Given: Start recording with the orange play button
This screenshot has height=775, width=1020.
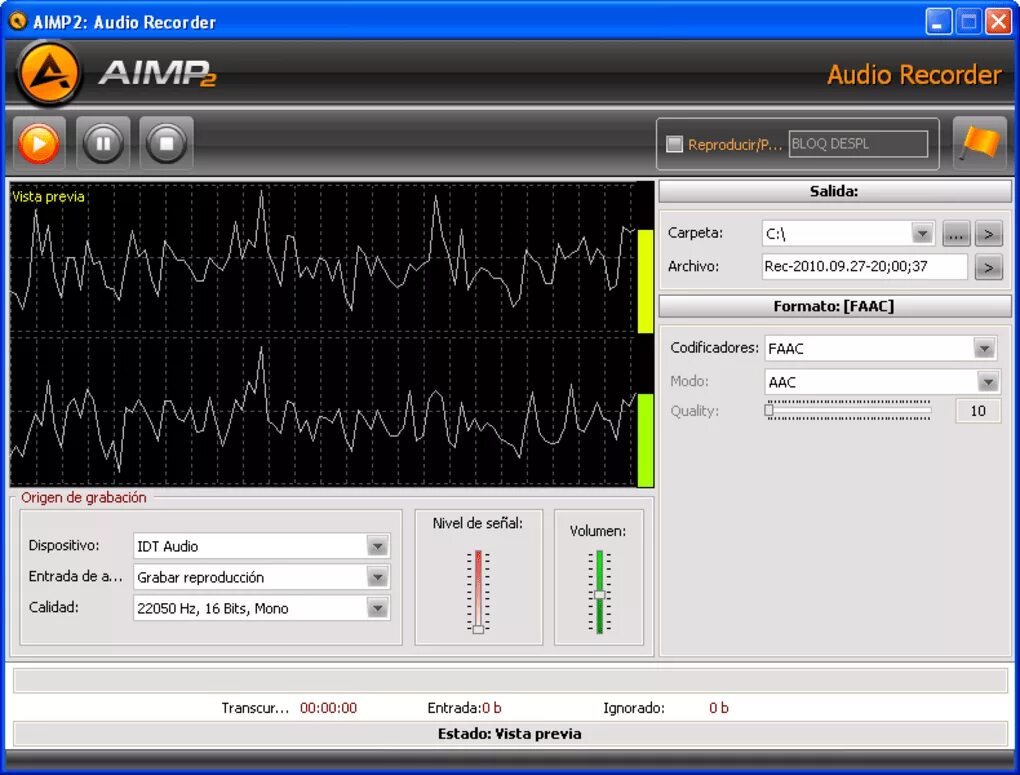Looking at the screenshot, I should coord(38,143).
